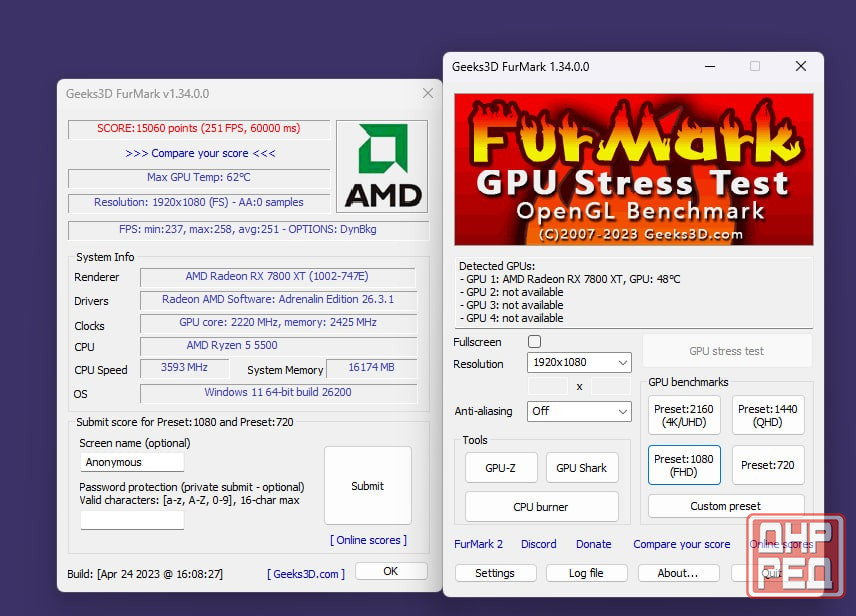Screen dimensions: 856x616
Task: Expand the Anti-aliasing dropdown
Action: pyautogui.click(x=579, y=411)
